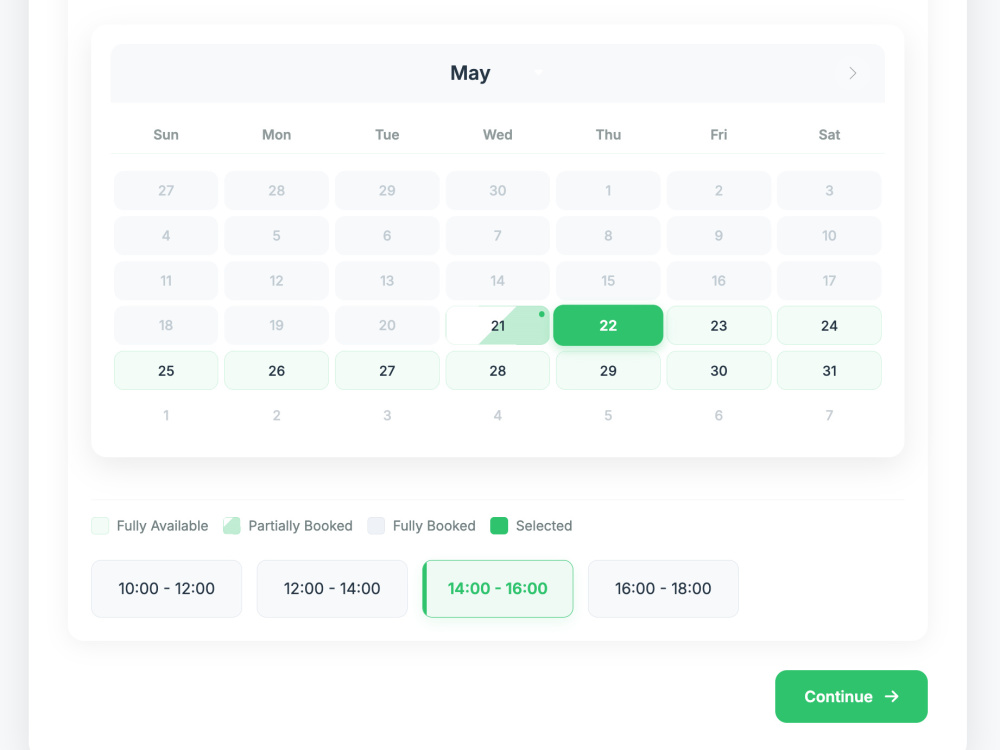Select the available May 27 date

pos(387,371)
